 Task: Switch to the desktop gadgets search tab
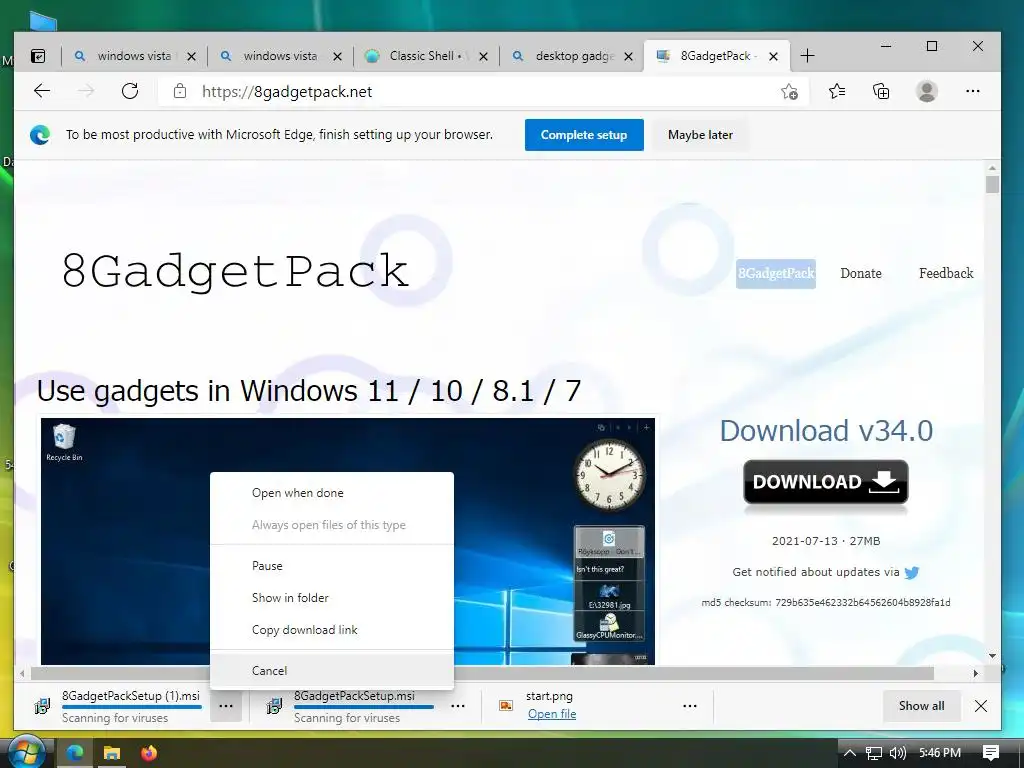point(572,56)
